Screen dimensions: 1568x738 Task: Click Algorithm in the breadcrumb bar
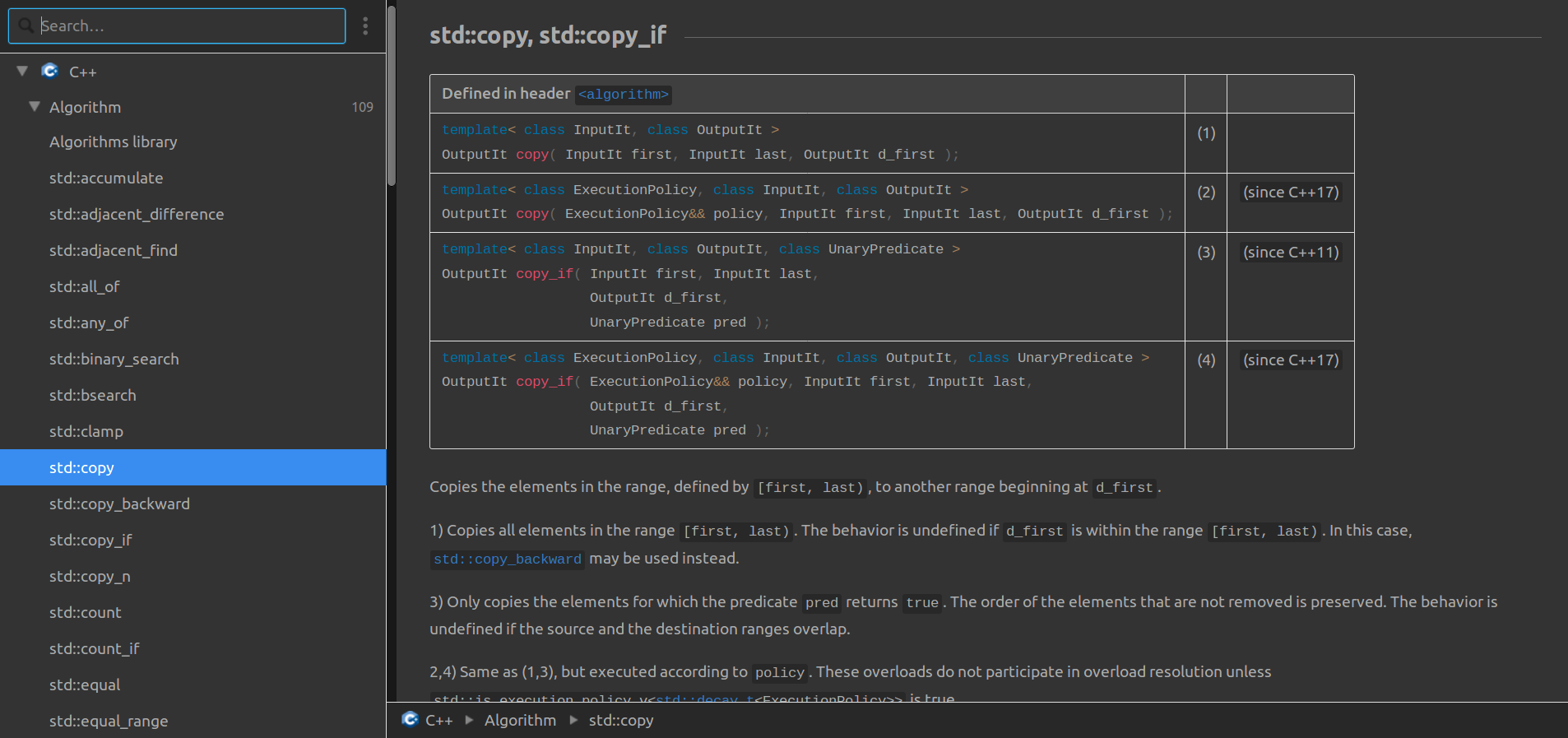click(520, 720)
